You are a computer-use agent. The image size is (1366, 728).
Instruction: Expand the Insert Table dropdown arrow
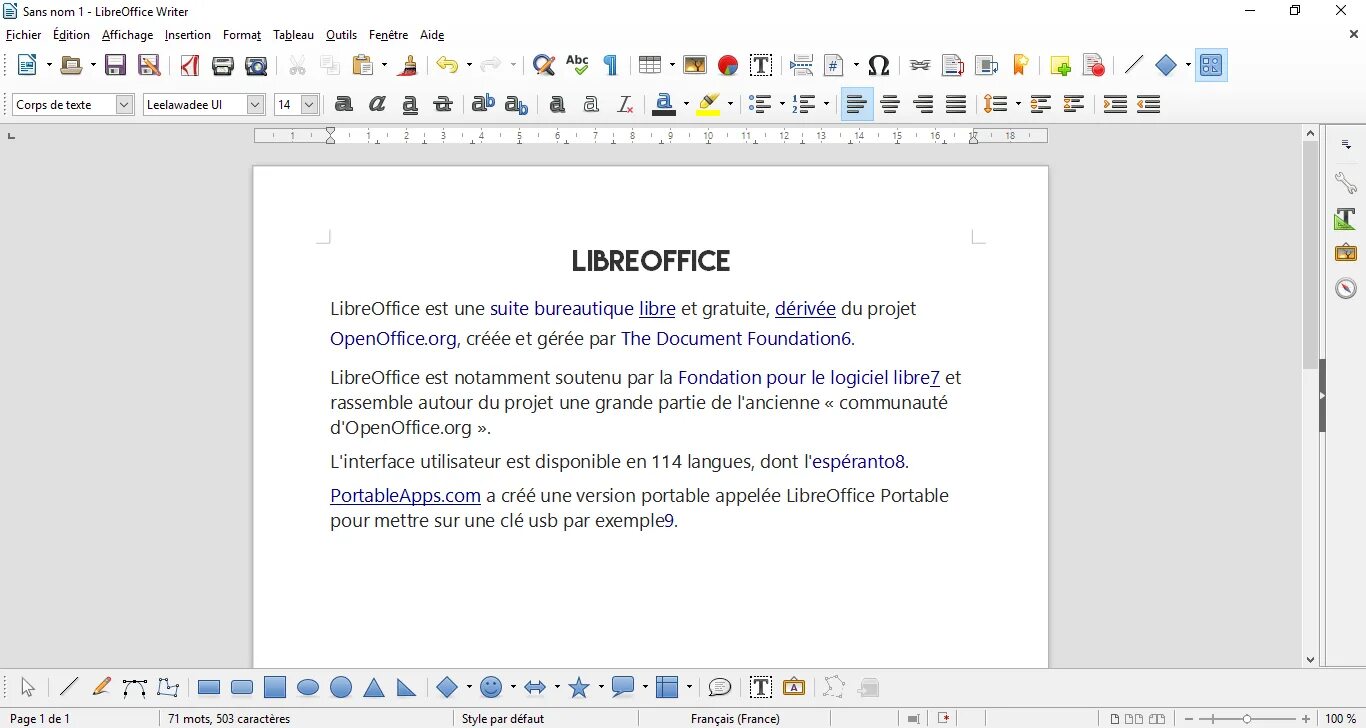(x=672, y=66)
